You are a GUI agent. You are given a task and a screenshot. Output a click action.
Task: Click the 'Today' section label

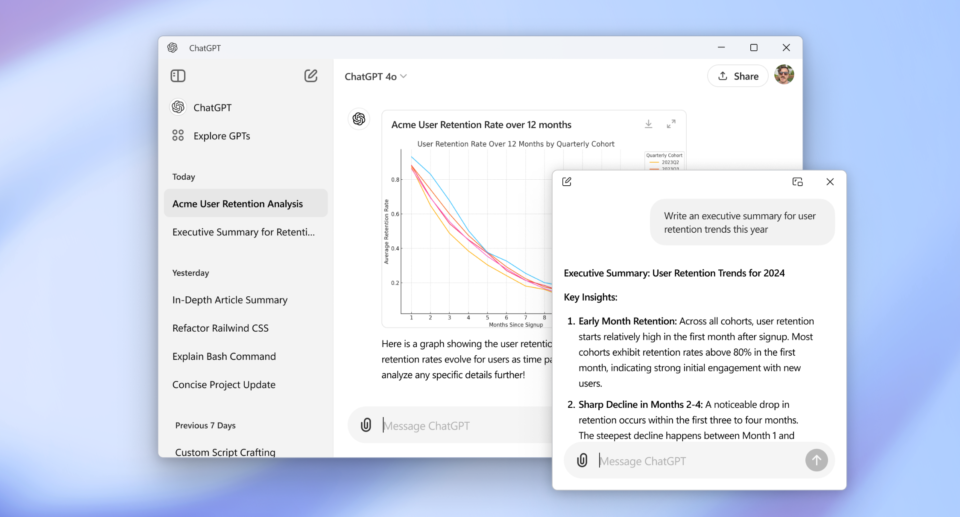click(x=184, y=177)
